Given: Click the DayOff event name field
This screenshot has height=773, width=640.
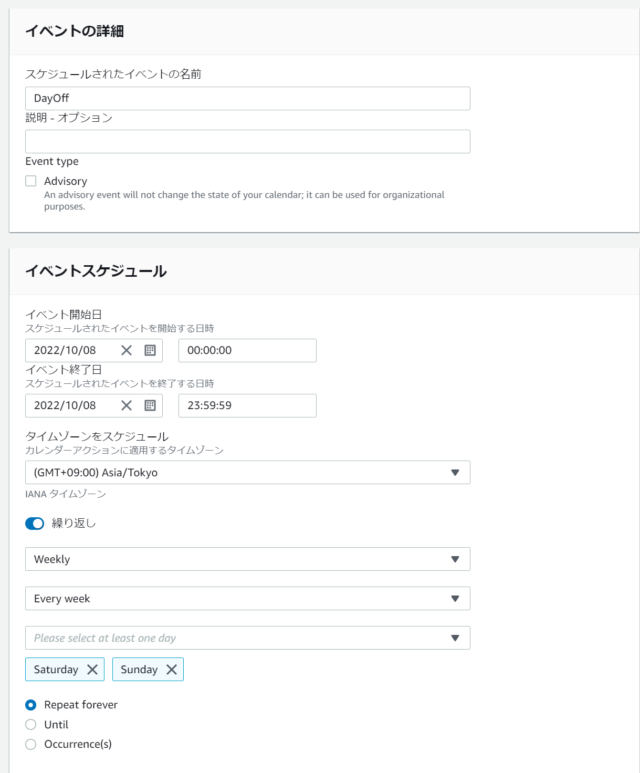Looking at the screenshot, I should tap(248, 99).
